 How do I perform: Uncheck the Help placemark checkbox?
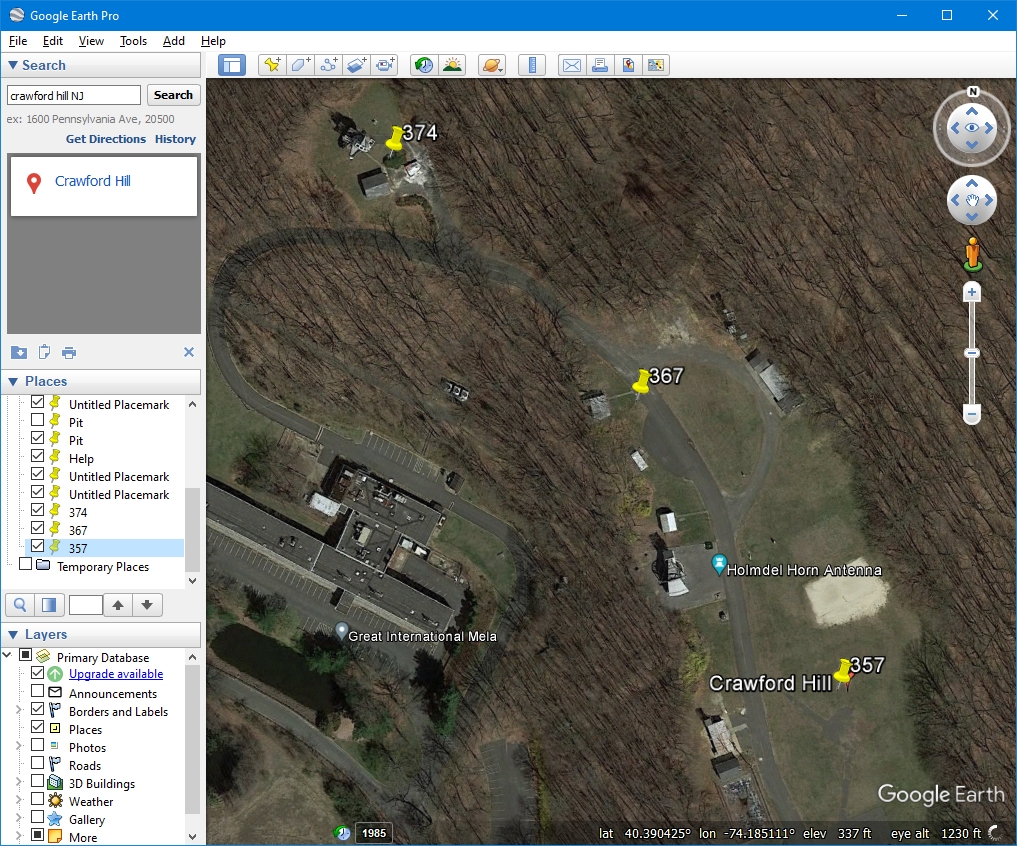click(x=38, y=457)
